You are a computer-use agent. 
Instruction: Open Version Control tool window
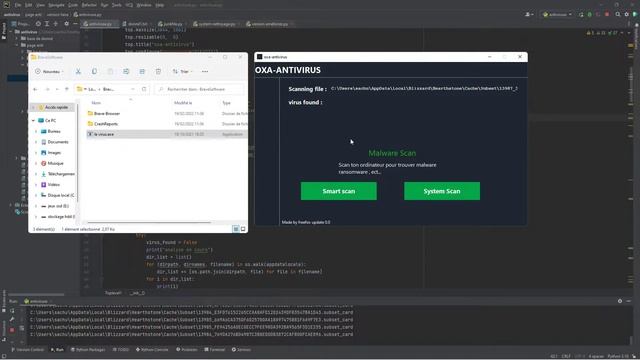pyautogui.click(x=28, y=350)
